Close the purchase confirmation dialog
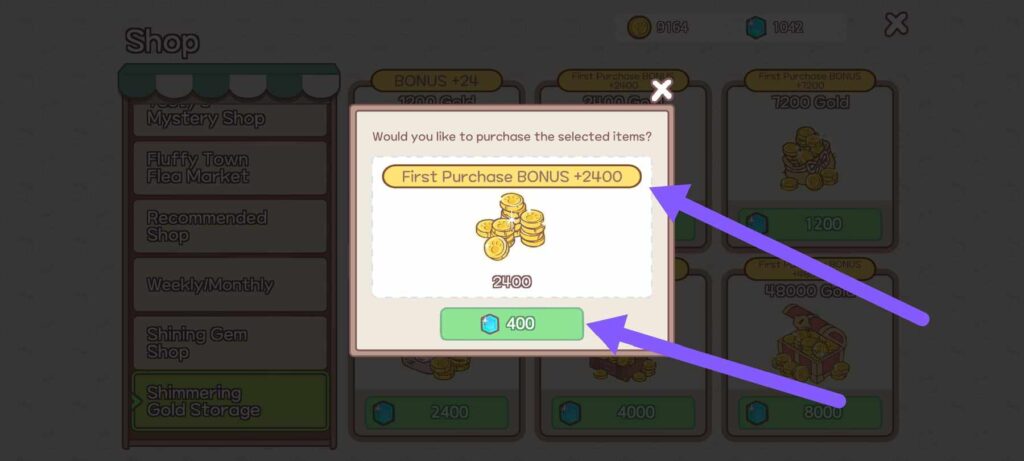The height and width of the screenshot is (461, 1024). [x=662, y=91]
